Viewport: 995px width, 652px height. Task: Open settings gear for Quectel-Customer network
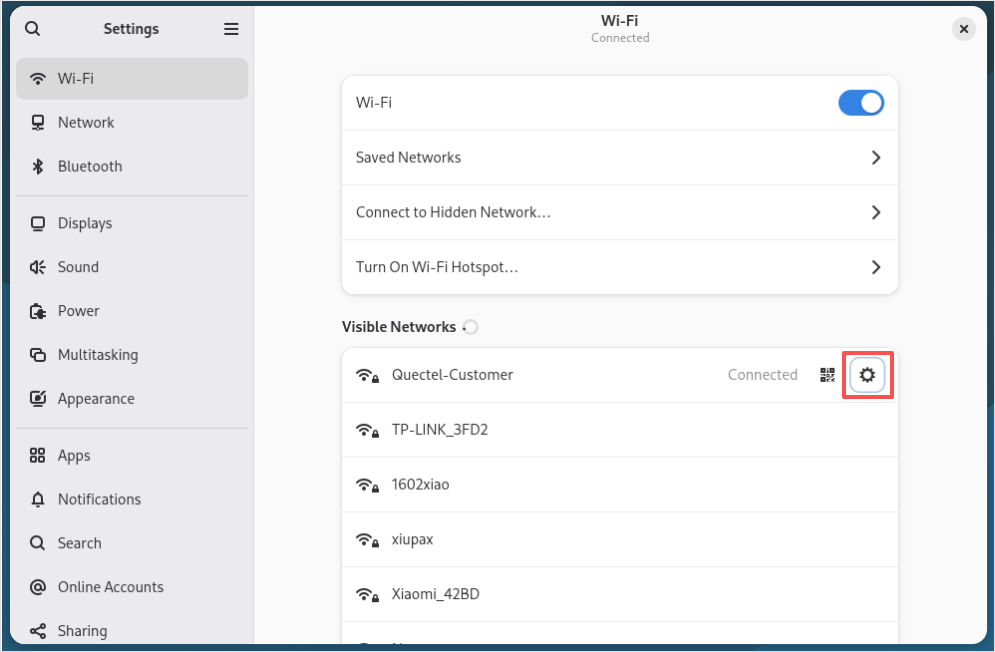coord(867,375)
